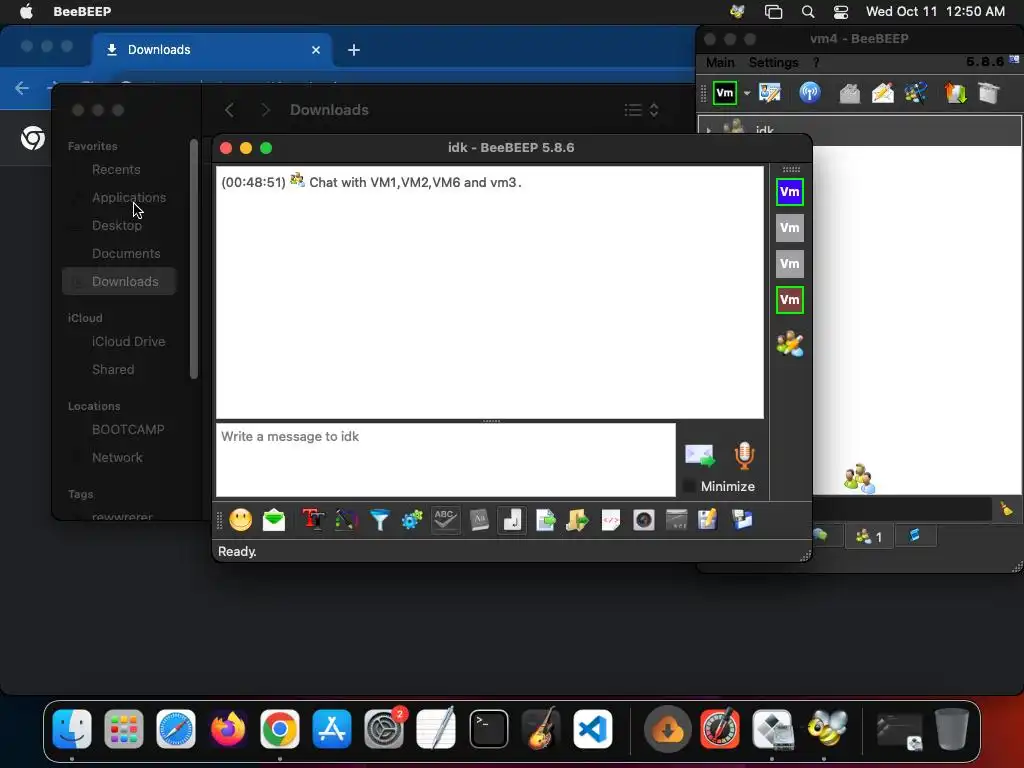1024x768 pixels.
Task: Type in the Write a message to idk field
Action: pos(445,460)
